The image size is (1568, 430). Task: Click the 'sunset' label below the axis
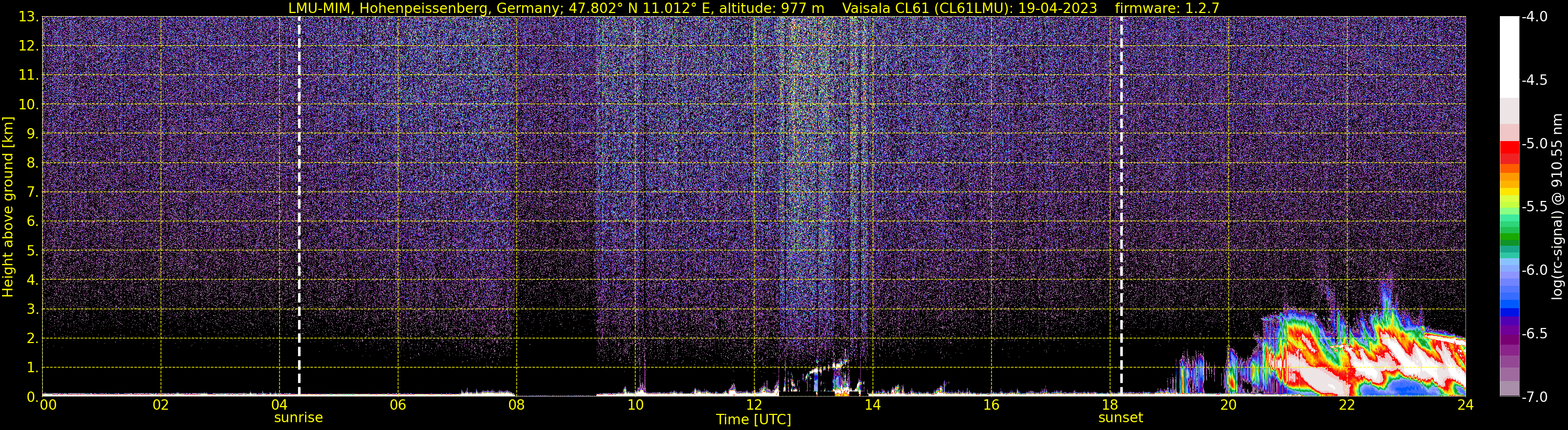[x=1121, y=417]
